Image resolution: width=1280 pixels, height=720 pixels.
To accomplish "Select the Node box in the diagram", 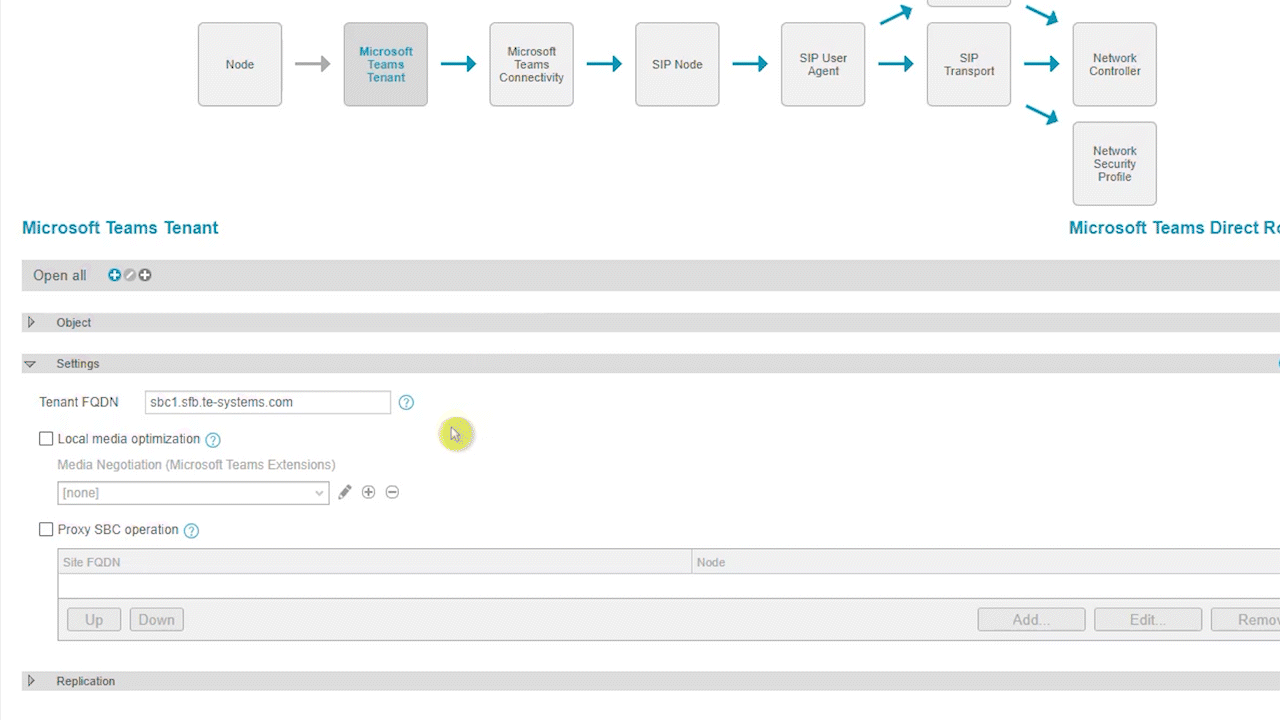I will coord(240,64).
